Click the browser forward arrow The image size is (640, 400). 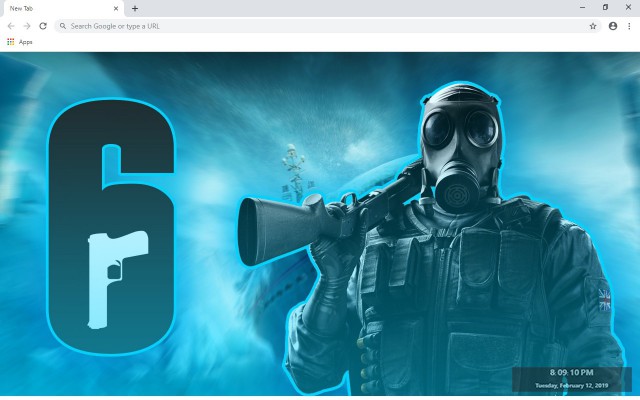click(27, 26)
